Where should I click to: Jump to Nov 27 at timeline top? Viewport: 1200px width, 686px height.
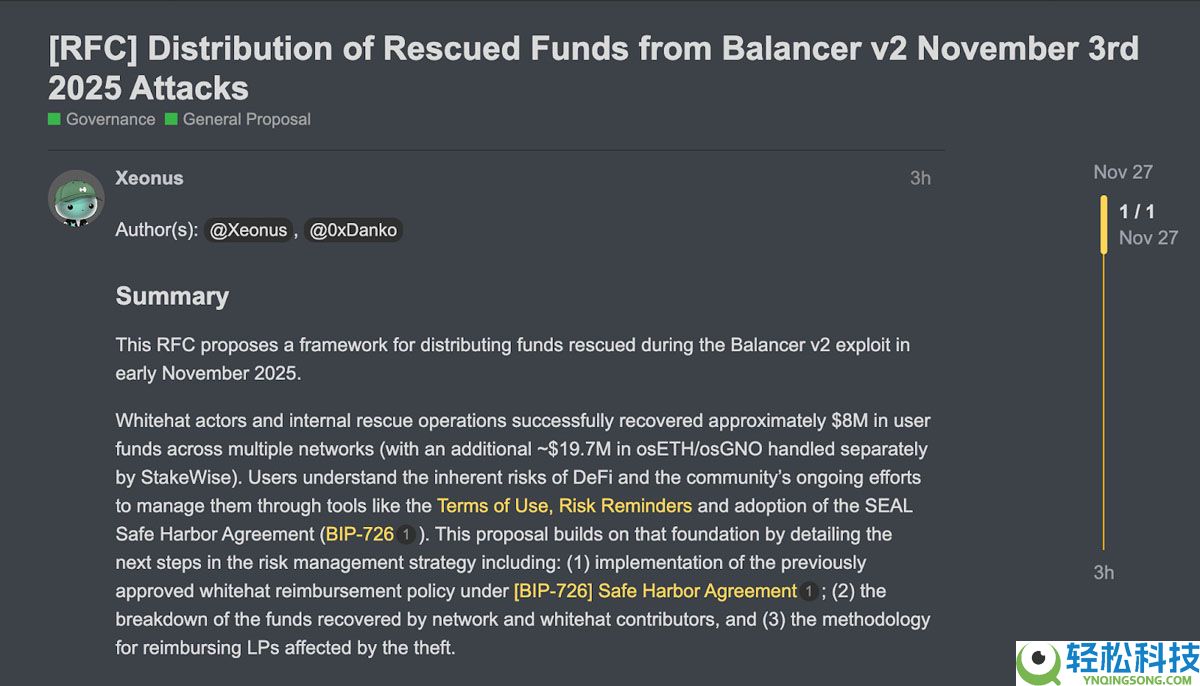(1122, 172)
